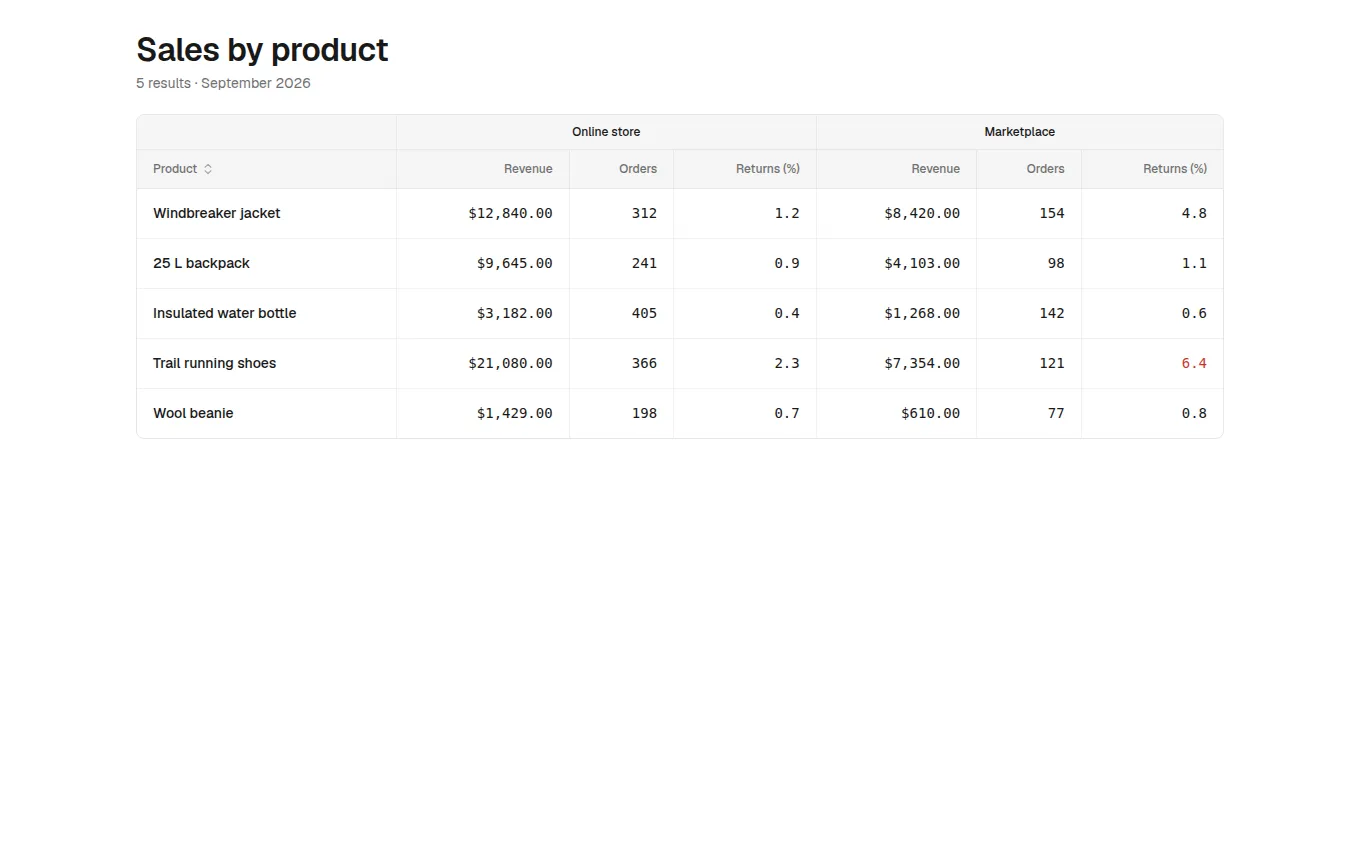The width and height of the screenshot is (1360, 850).
Task: Select the Online store group header
Action: (606, 132)
